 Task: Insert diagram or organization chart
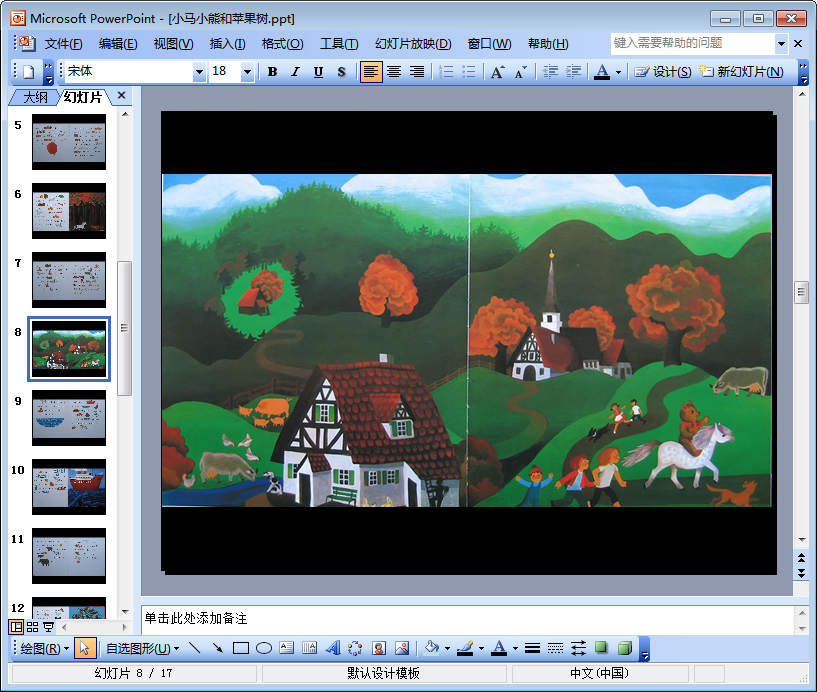tap(355, 648)
